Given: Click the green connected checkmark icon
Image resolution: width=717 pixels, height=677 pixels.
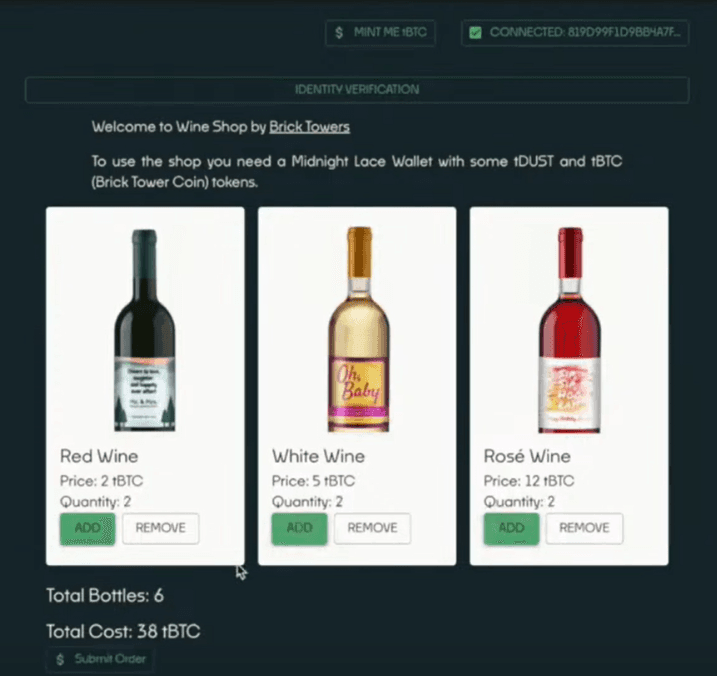Looking at the screenshot, I should (475, 33).
